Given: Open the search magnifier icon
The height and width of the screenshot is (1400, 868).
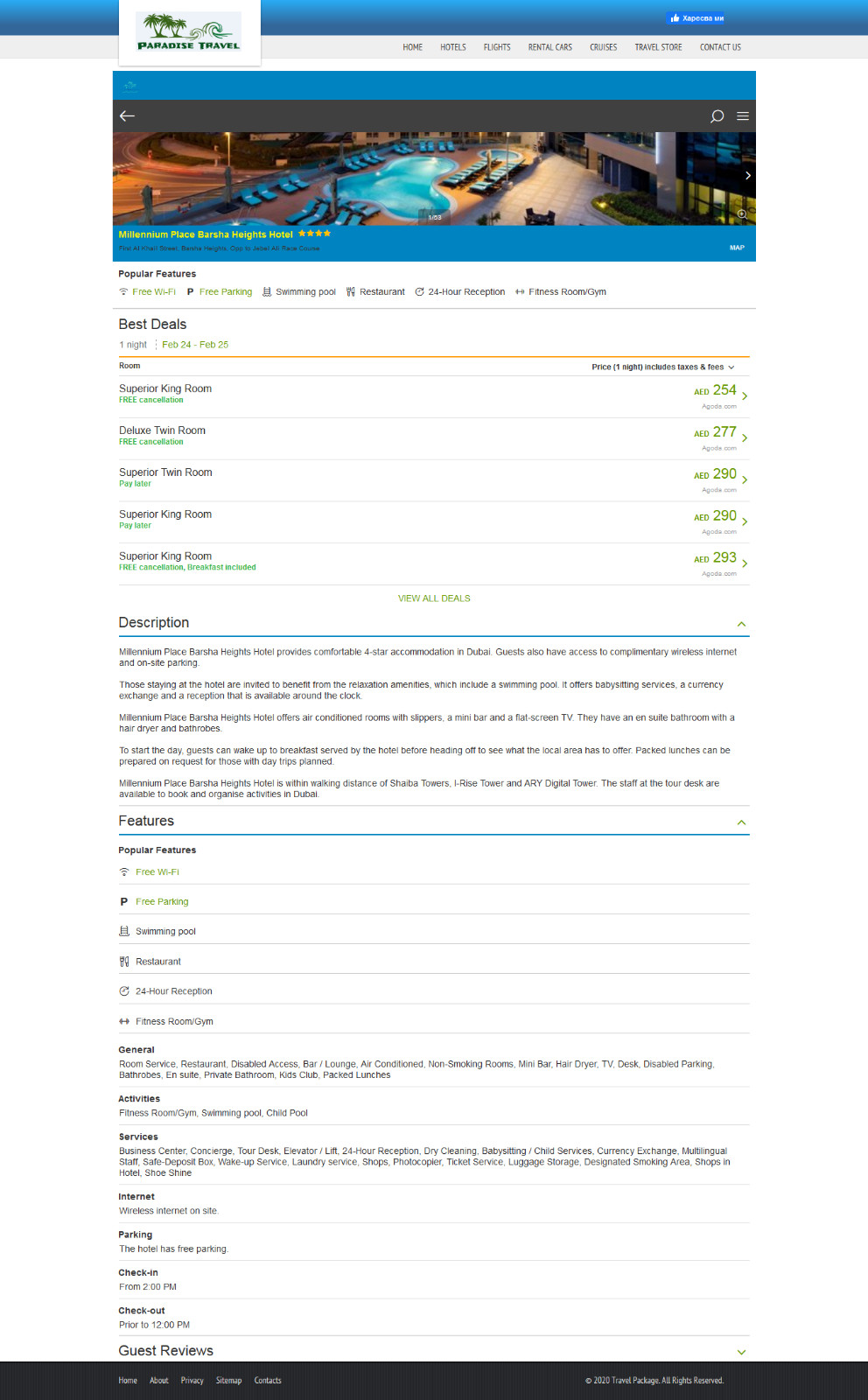Looking at the screenshot, I should [x=717, y=116].
